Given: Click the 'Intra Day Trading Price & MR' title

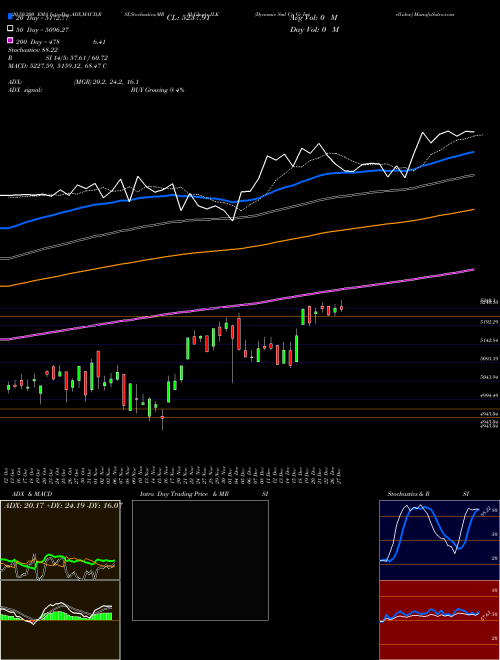Looking at the screenshot, I should point(184,494).
